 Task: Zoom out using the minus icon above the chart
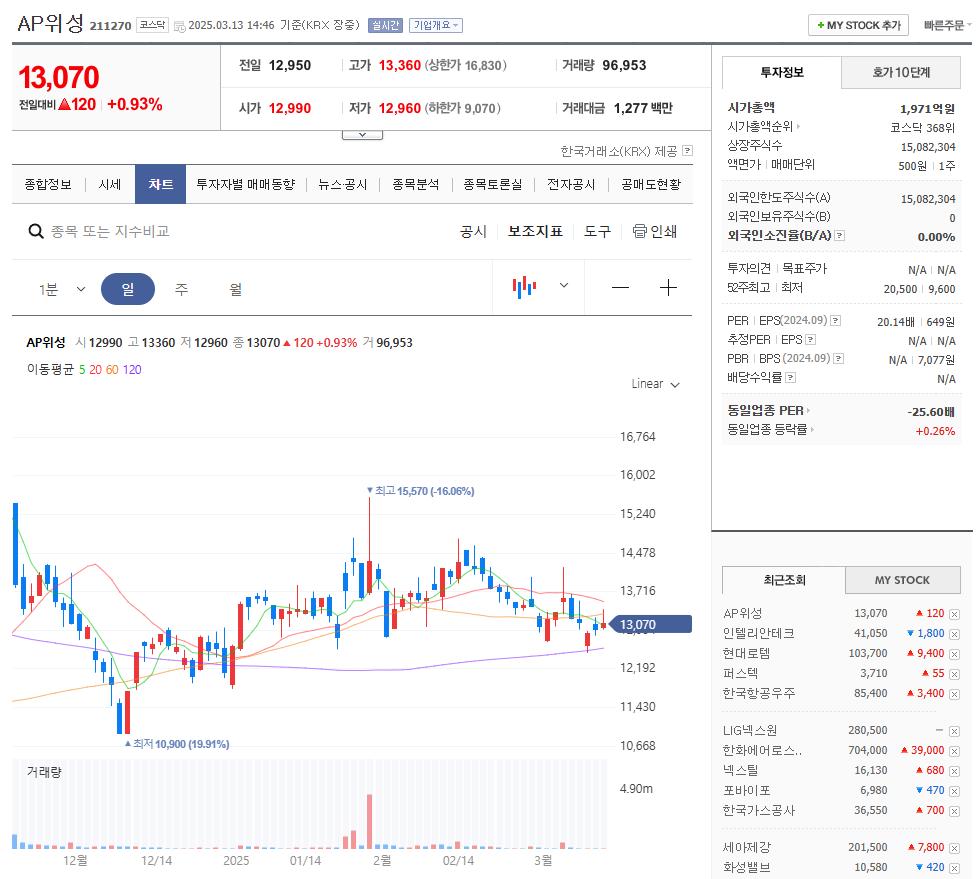click(620, 287)
